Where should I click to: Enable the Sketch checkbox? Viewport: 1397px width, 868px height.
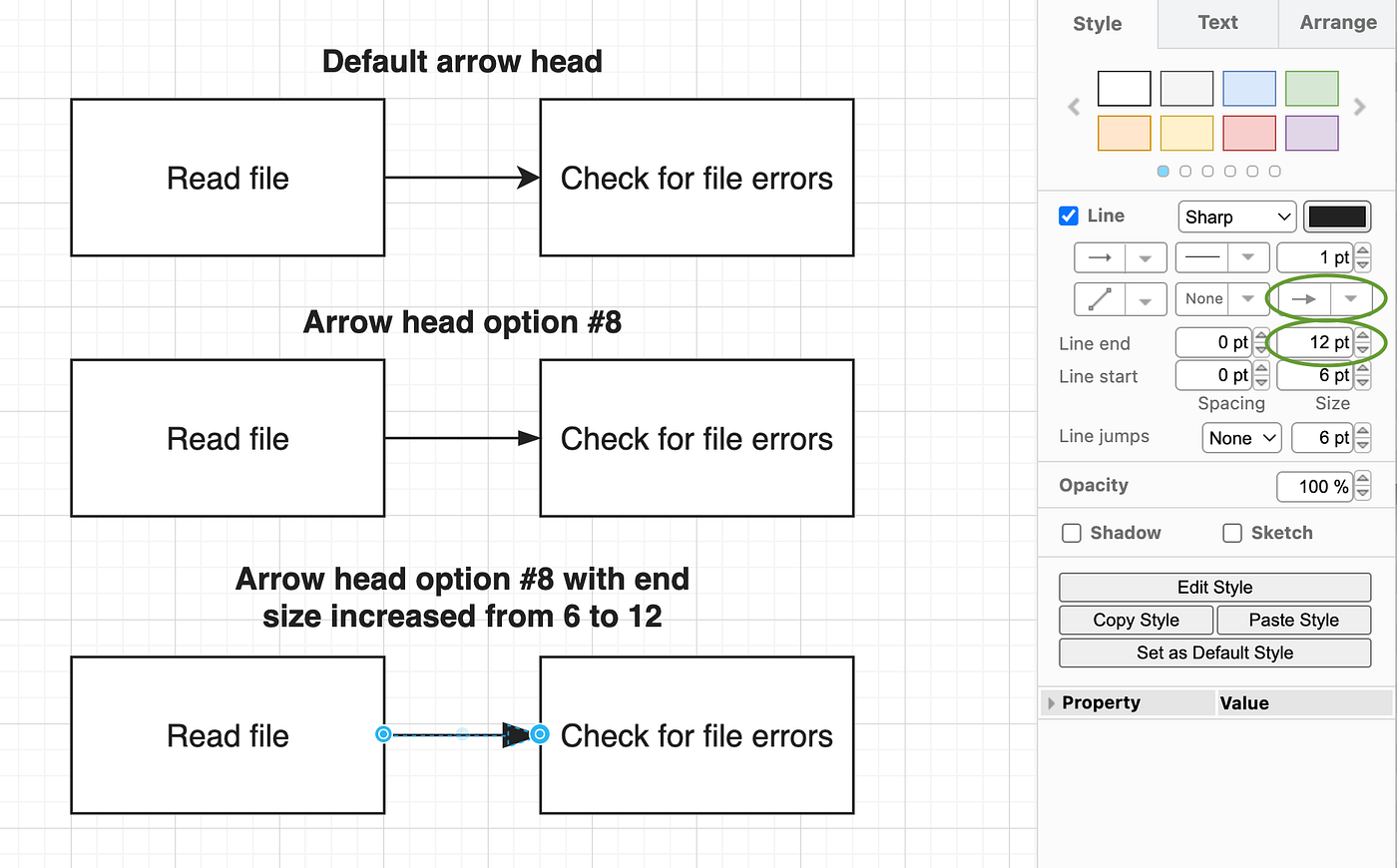click(1232, 533)
